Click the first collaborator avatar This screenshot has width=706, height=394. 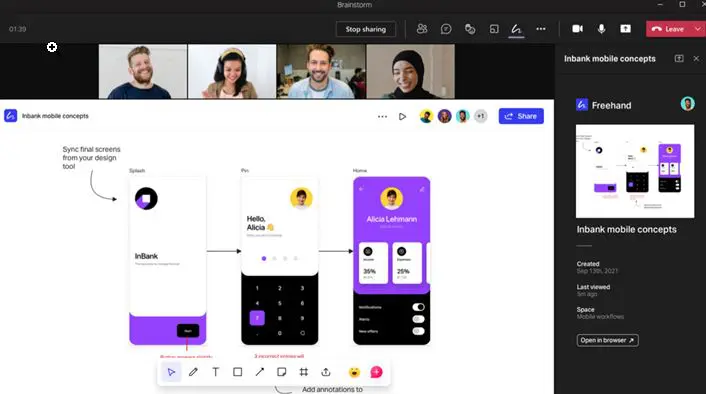click(426, 116)
